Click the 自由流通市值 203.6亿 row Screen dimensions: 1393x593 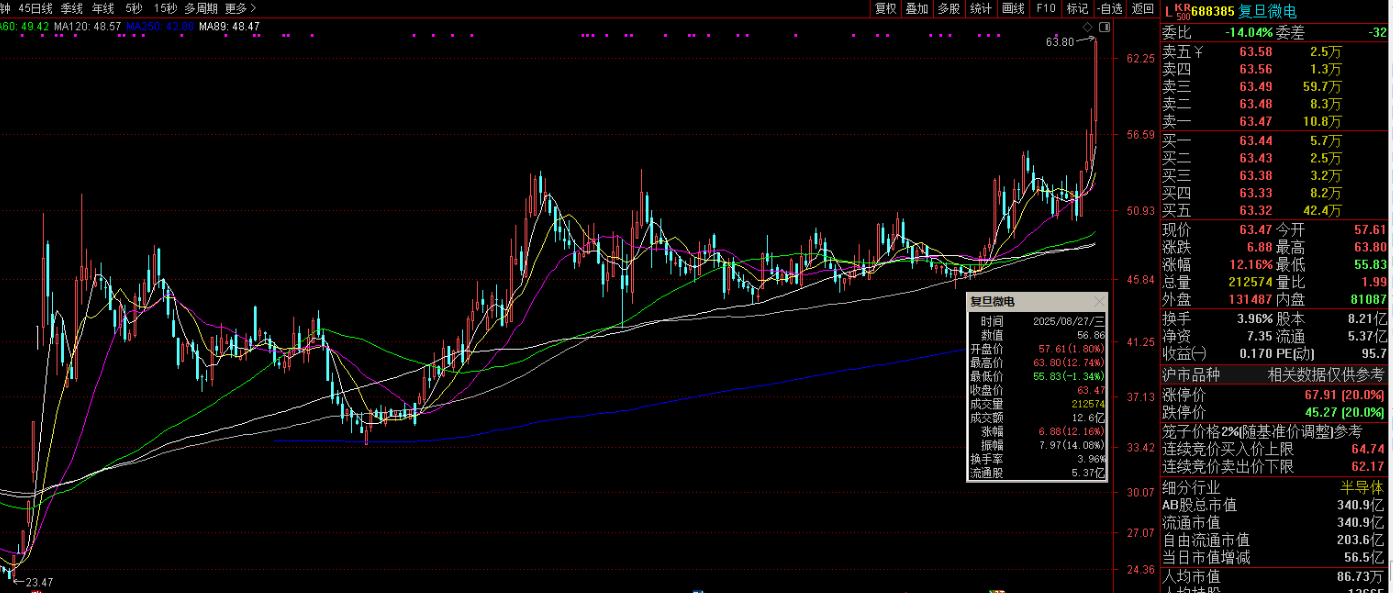[1275, 540]
